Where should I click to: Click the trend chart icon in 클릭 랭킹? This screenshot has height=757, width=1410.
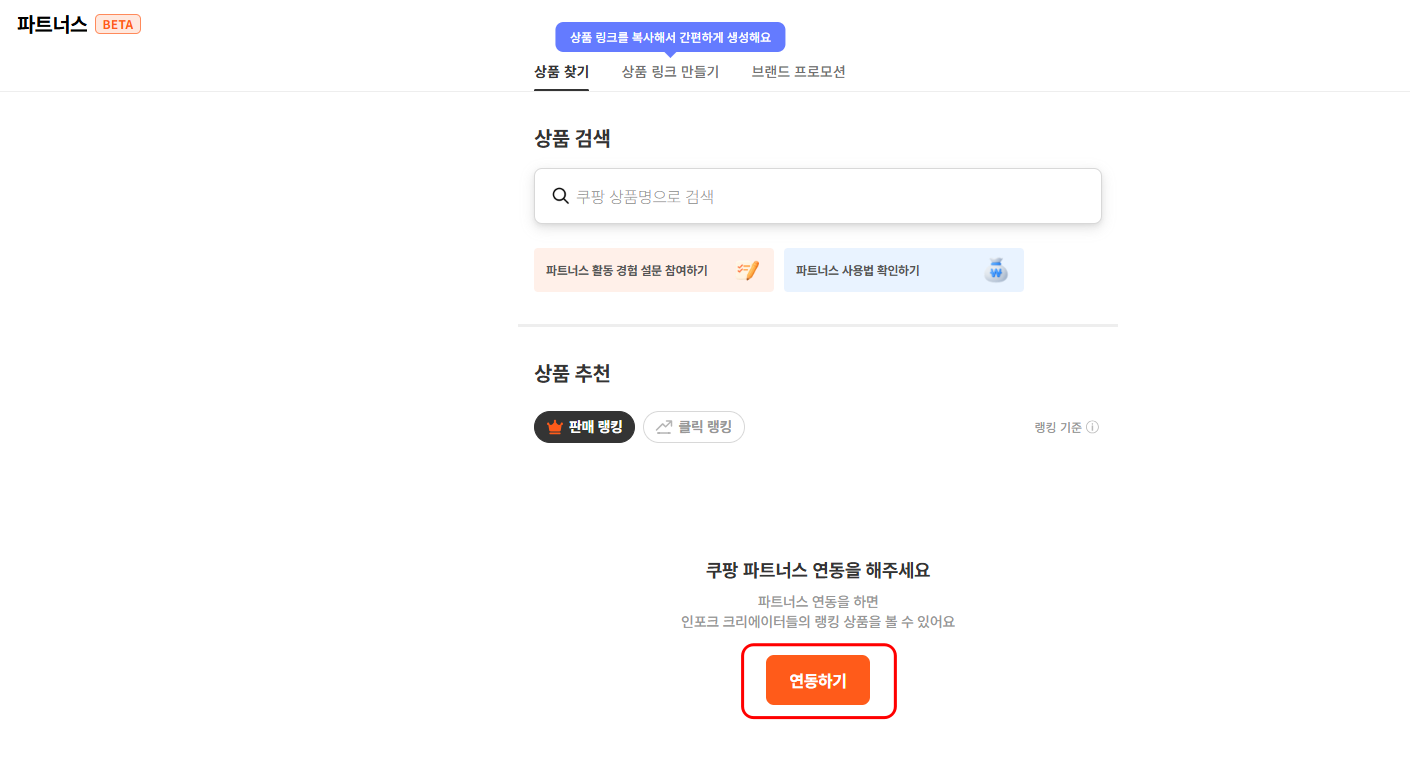(664, 428)
